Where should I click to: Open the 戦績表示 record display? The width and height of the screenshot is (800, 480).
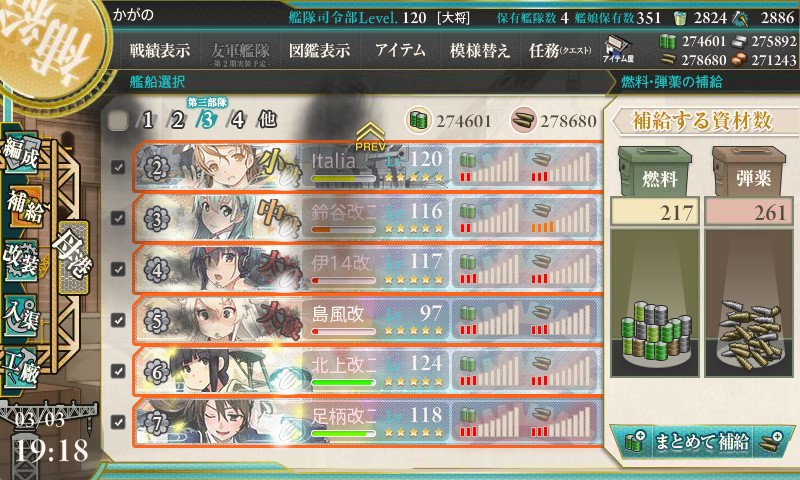(160, 50)
